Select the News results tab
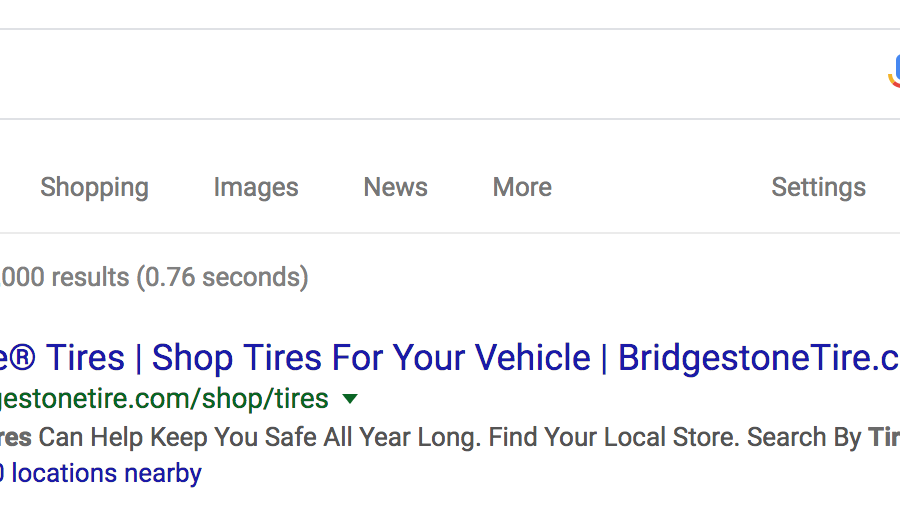Image resolution: width=900 pixels, height=522 pixels. coord(395,187)
